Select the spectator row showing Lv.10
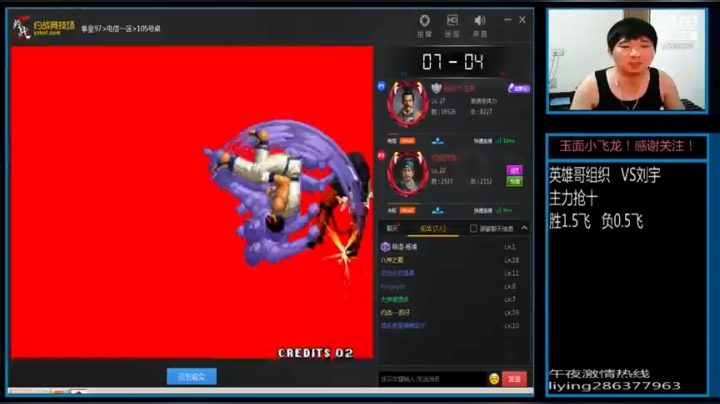The height and width of the screenshot is (404, 720). (452, 325)
